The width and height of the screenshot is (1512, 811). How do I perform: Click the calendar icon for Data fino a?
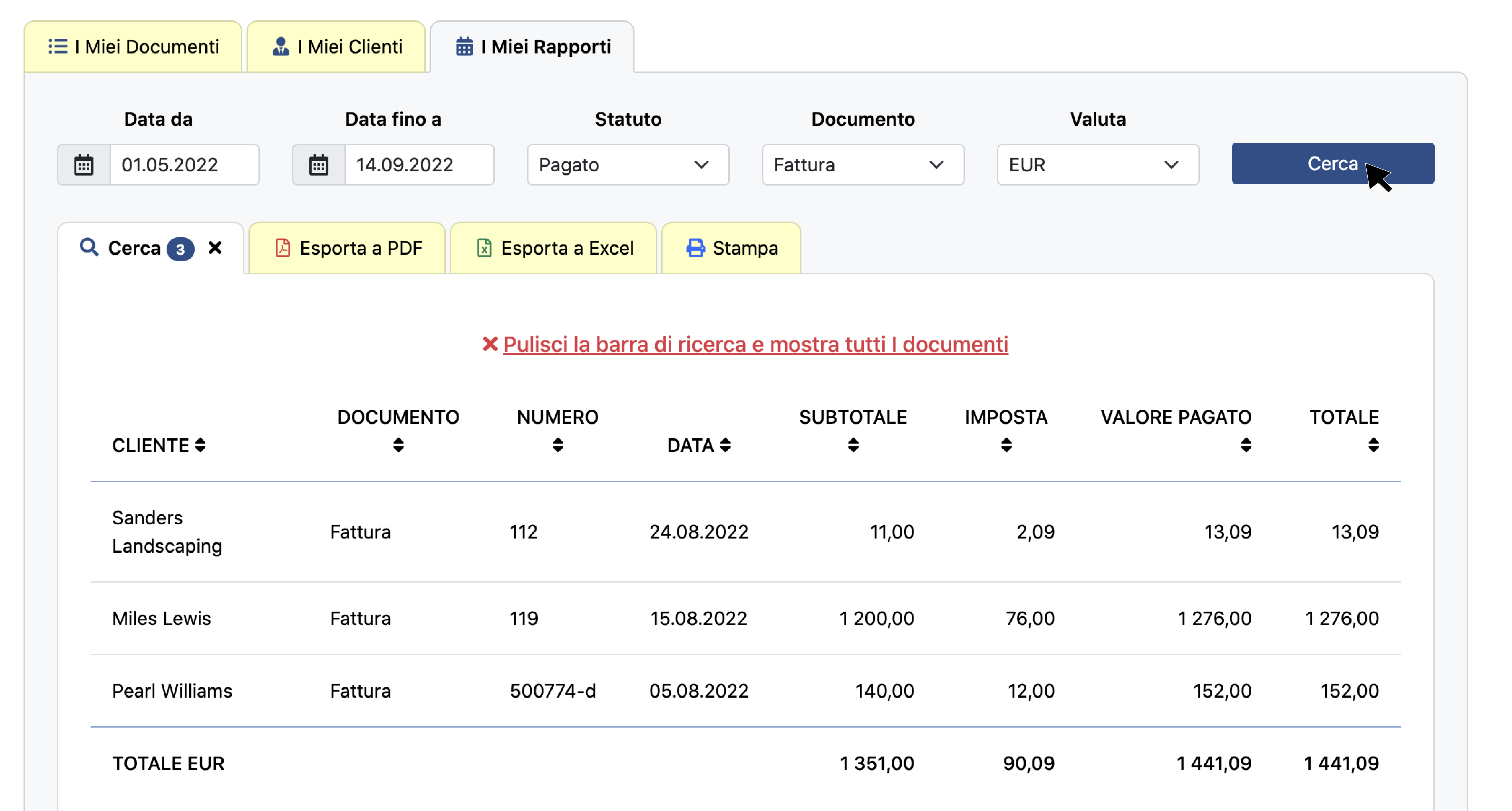[319, 165]
